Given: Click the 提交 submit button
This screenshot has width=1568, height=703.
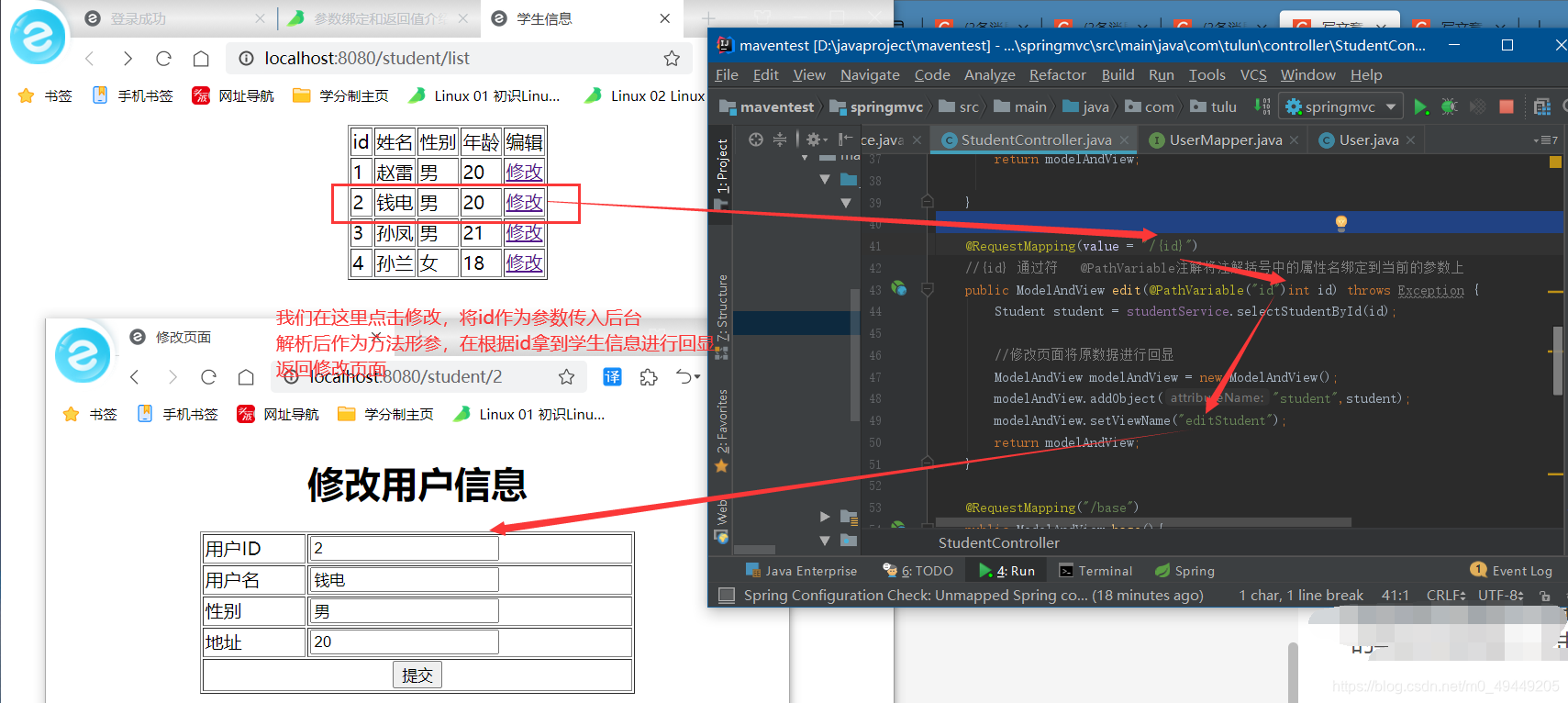Looking at the screenshot, I should click(x=417, y=675).
